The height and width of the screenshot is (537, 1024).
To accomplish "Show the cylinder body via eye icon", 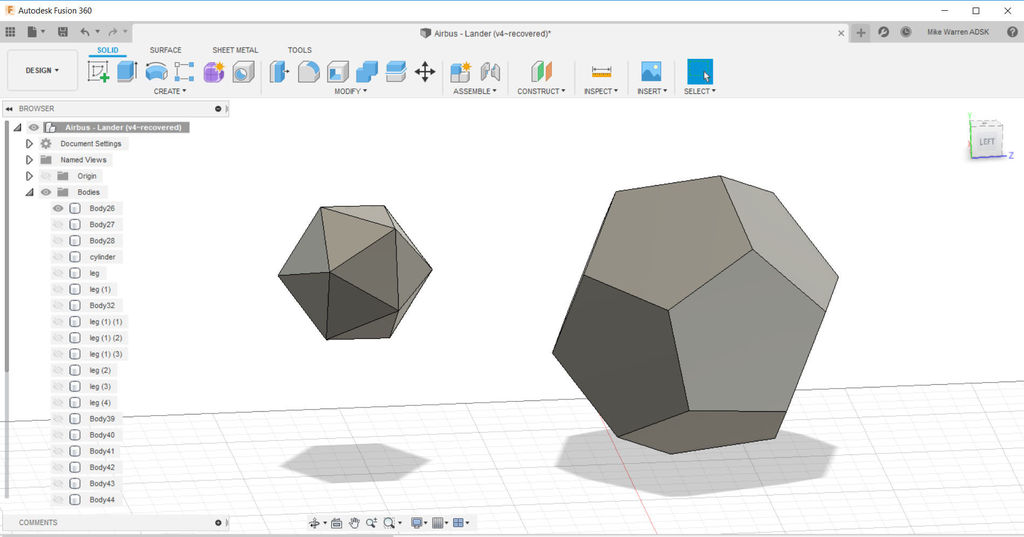I will 58,257.
